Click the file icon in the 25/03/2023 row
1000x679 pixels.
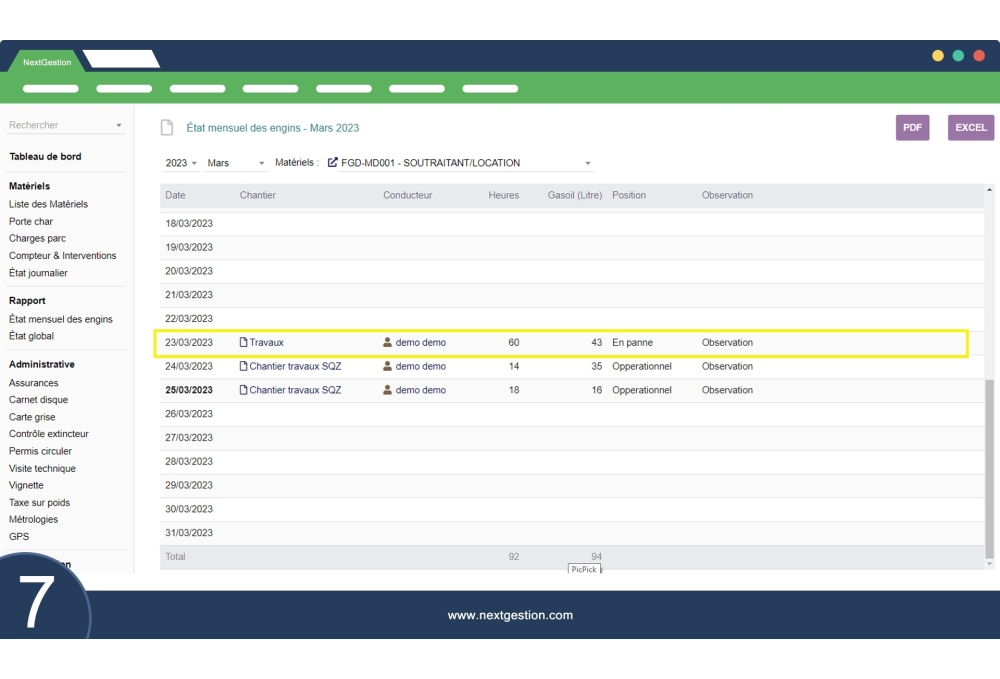(x=243, y=391)
